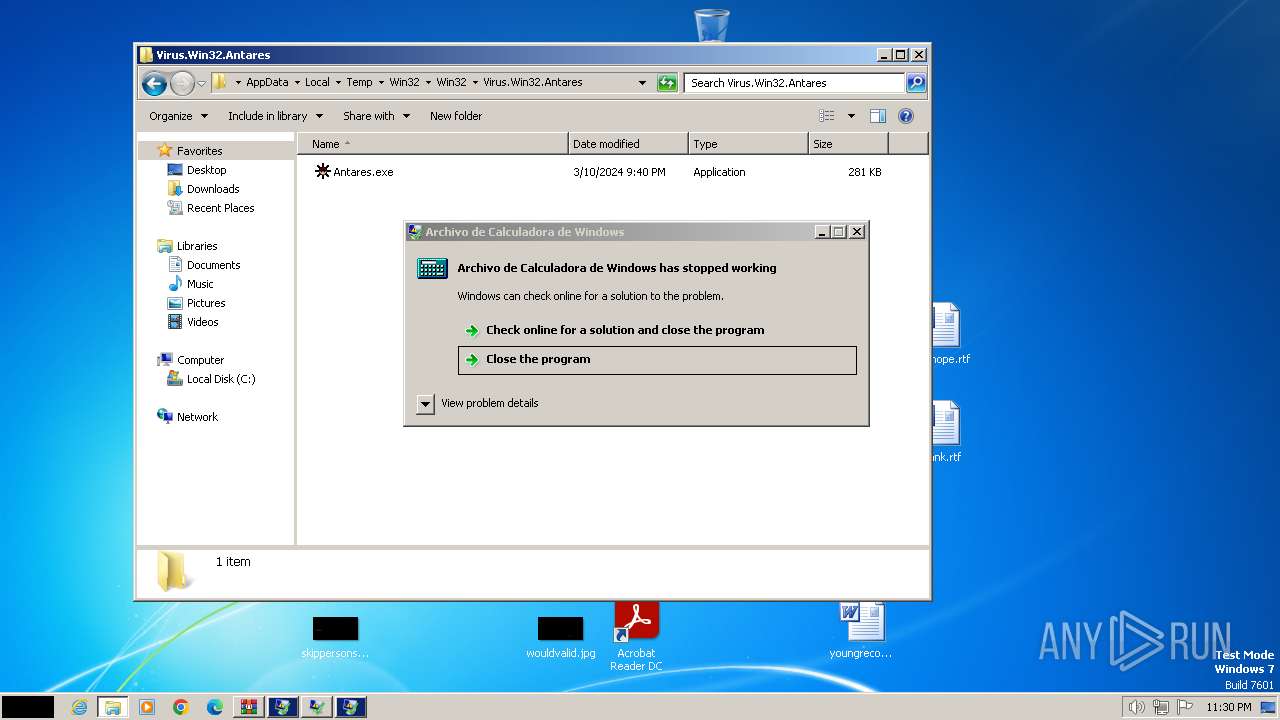Image resolution: width=1280 pixels, height=720 pixels.
Task: Open the More view options arrow
Action: pos(851,116)
